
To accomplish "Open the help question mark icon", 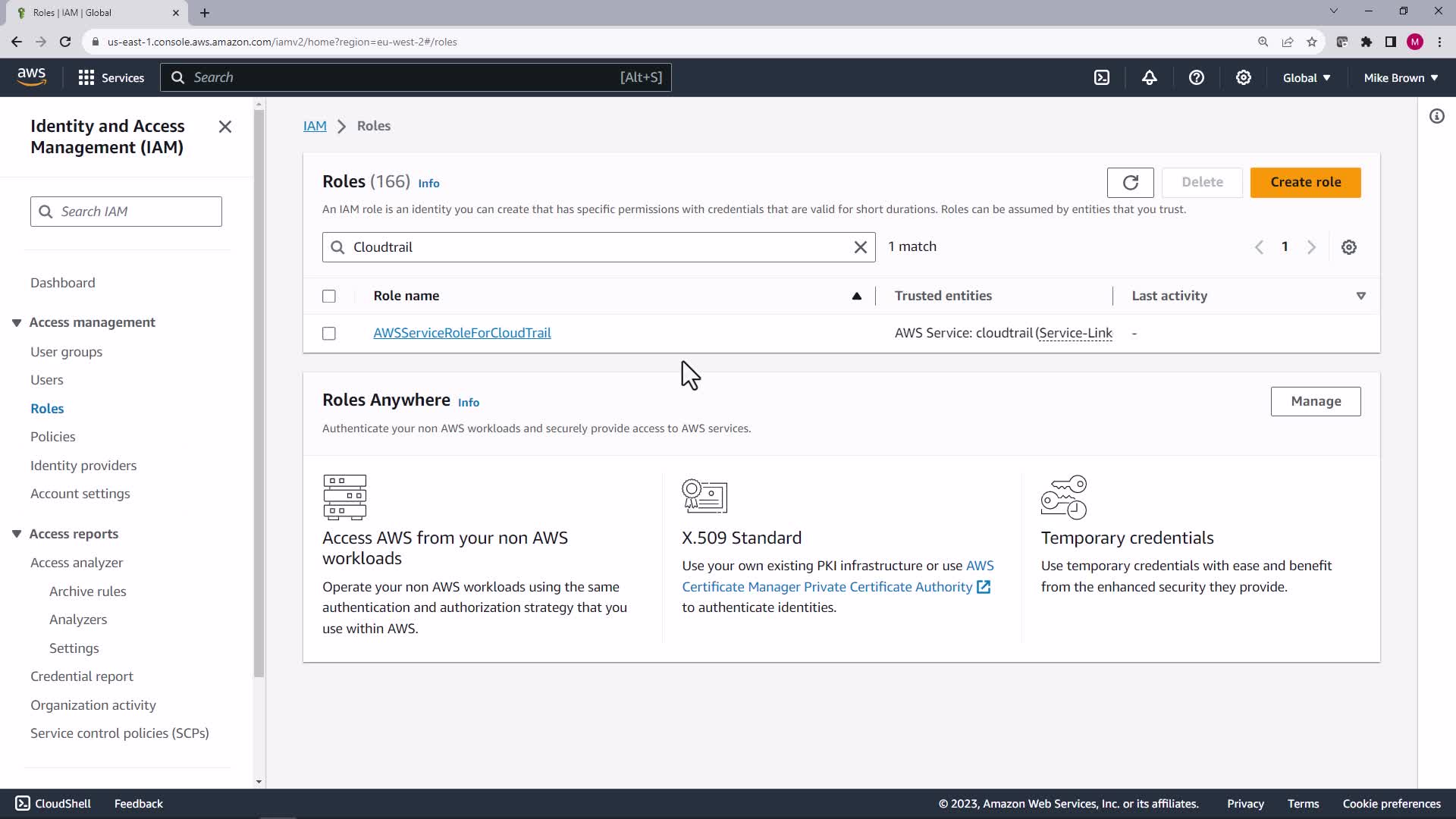I will 1197,77.
